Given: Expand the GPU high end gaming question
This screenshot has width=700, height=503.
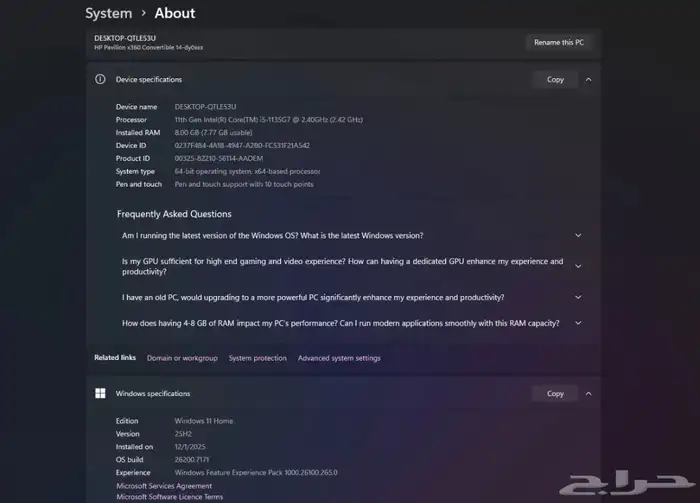Looking at the screenshot, I should (578, 266).
